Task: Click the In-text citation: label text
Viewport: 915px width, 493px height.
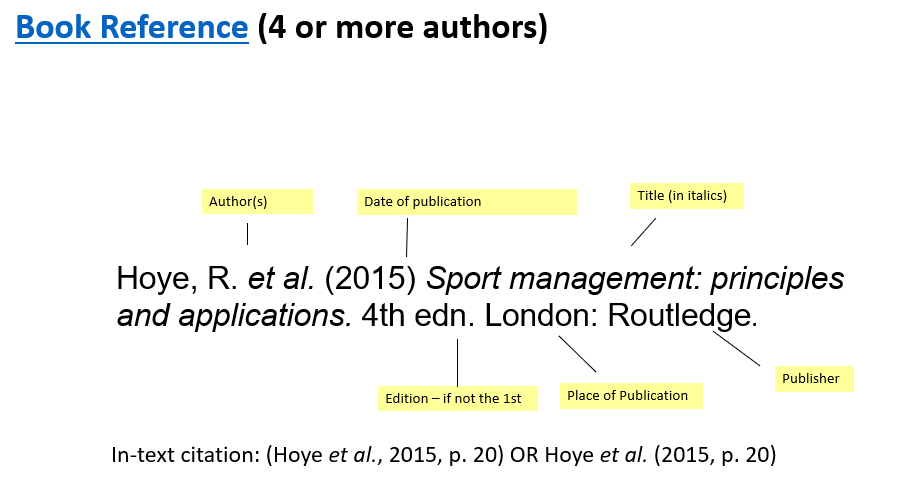Action: click(x=186, y=455)
